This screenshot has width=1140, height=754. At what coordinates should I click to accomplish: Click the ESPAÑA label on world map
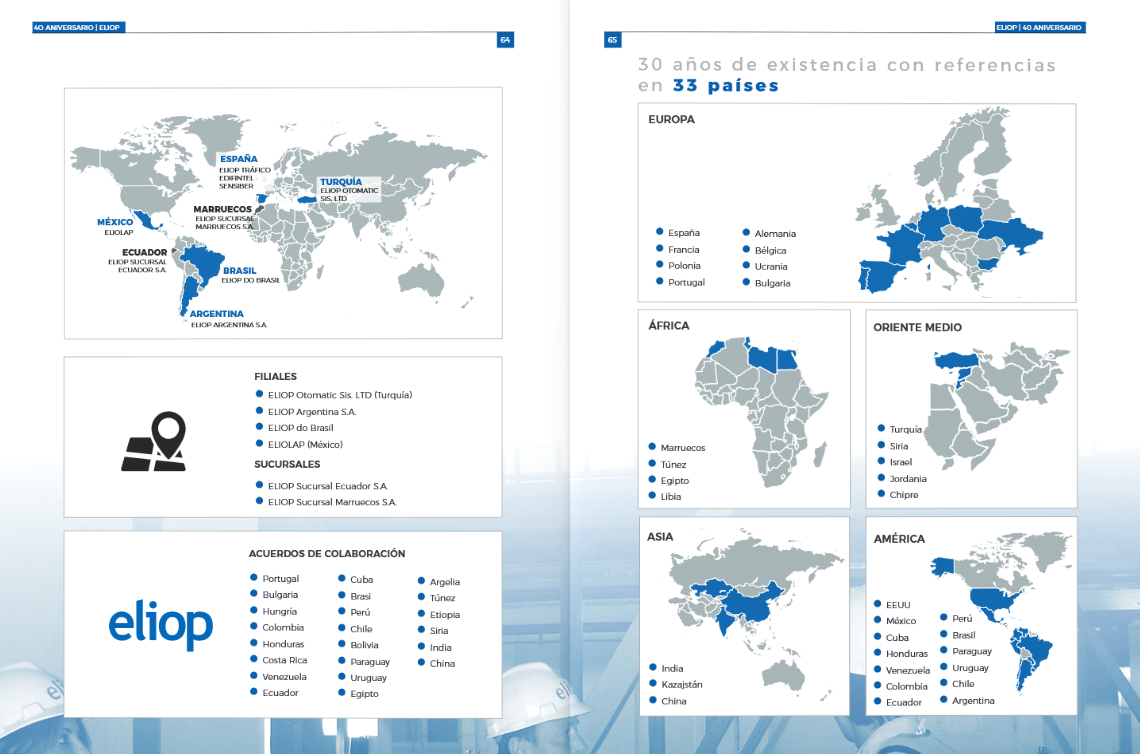(238, 159)
